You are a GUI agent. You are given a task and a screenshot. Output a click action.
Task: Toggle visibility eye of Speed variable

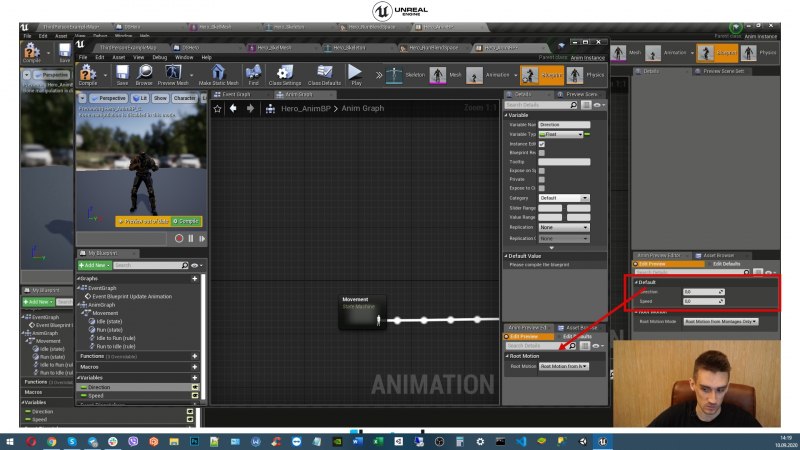(x=195, y=396)
